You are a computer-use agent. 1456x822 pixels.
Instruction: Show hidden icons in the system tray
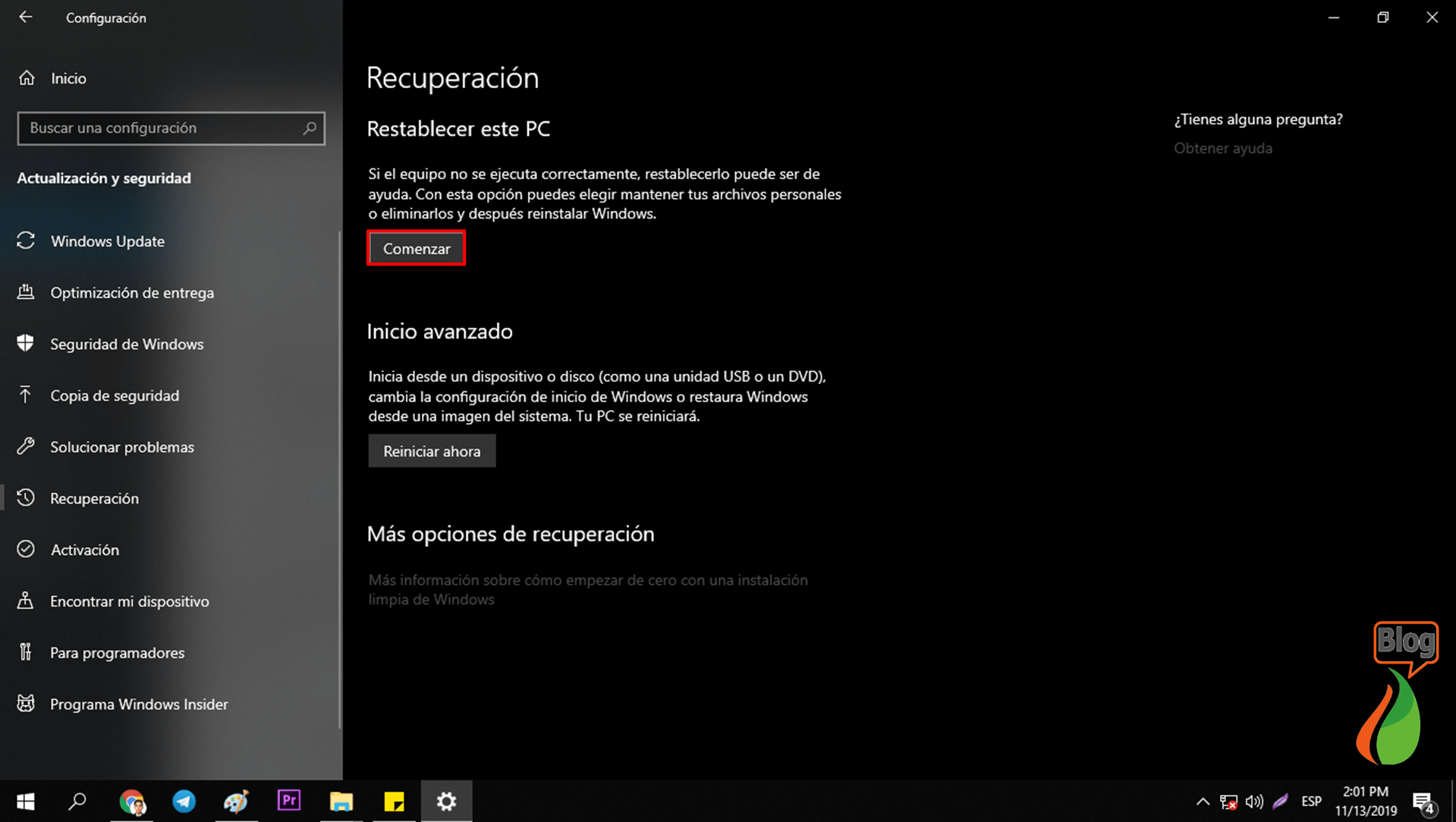click(1203, 801)
